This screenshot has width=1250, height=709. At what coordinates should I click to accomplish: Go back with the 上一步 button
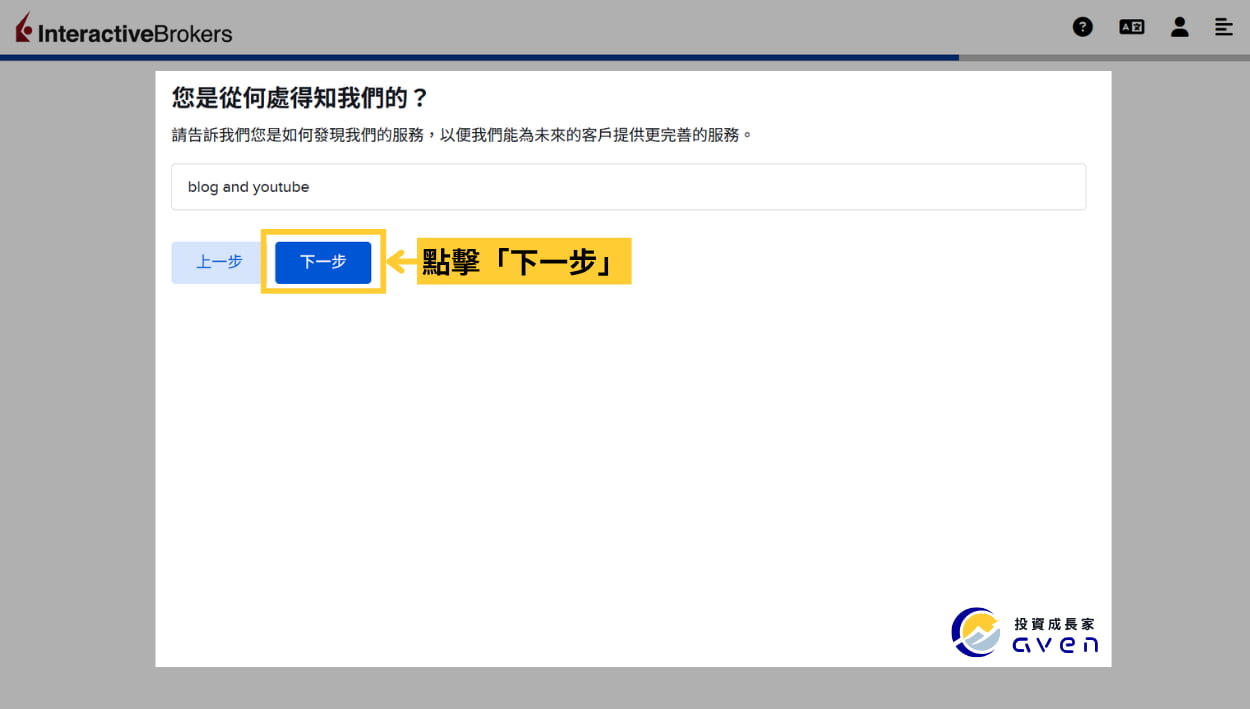pyautogui.click(x=219, y=262)
